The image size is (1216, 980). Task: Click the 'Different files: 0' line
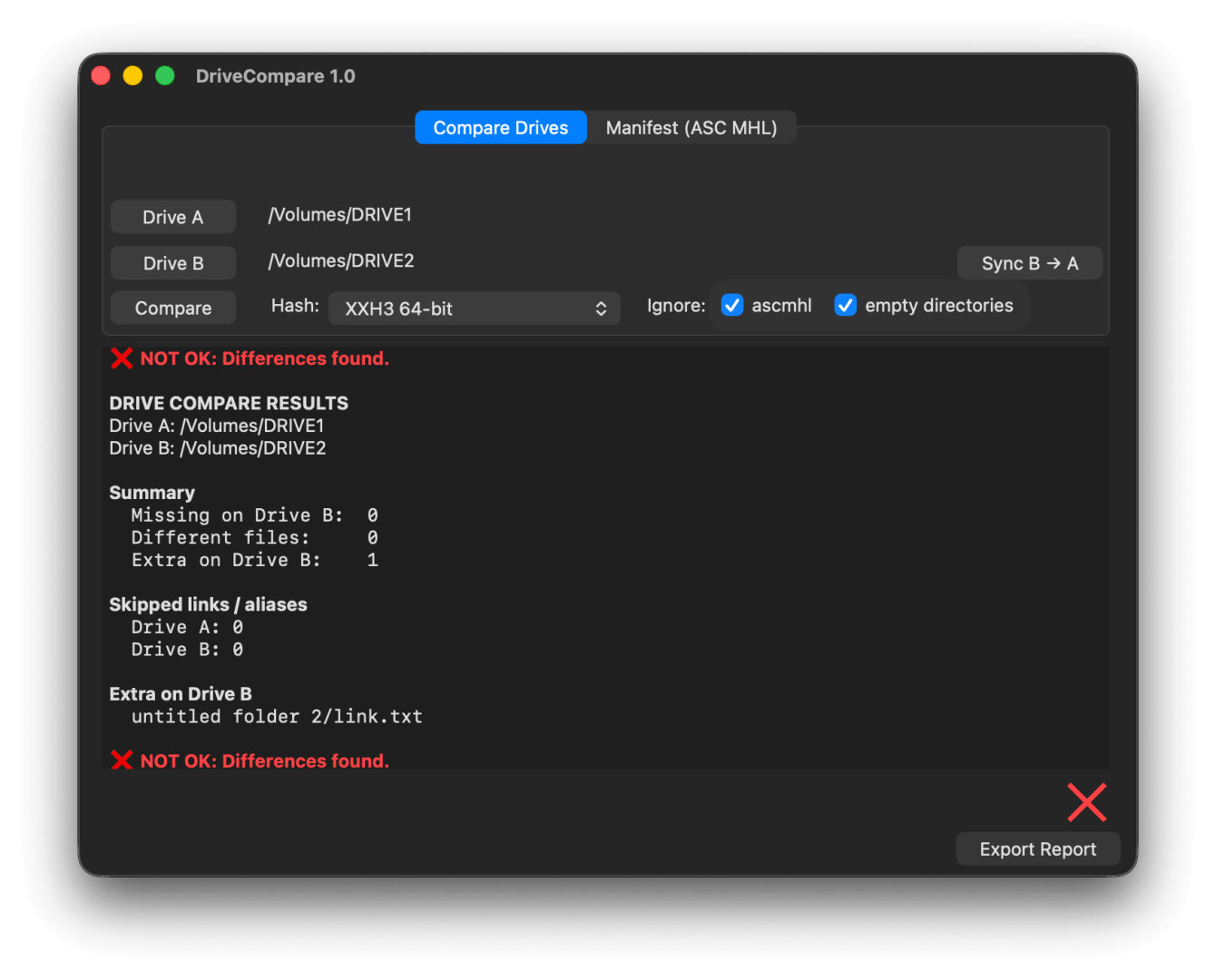pyautogui.click(x=255, y=538)
